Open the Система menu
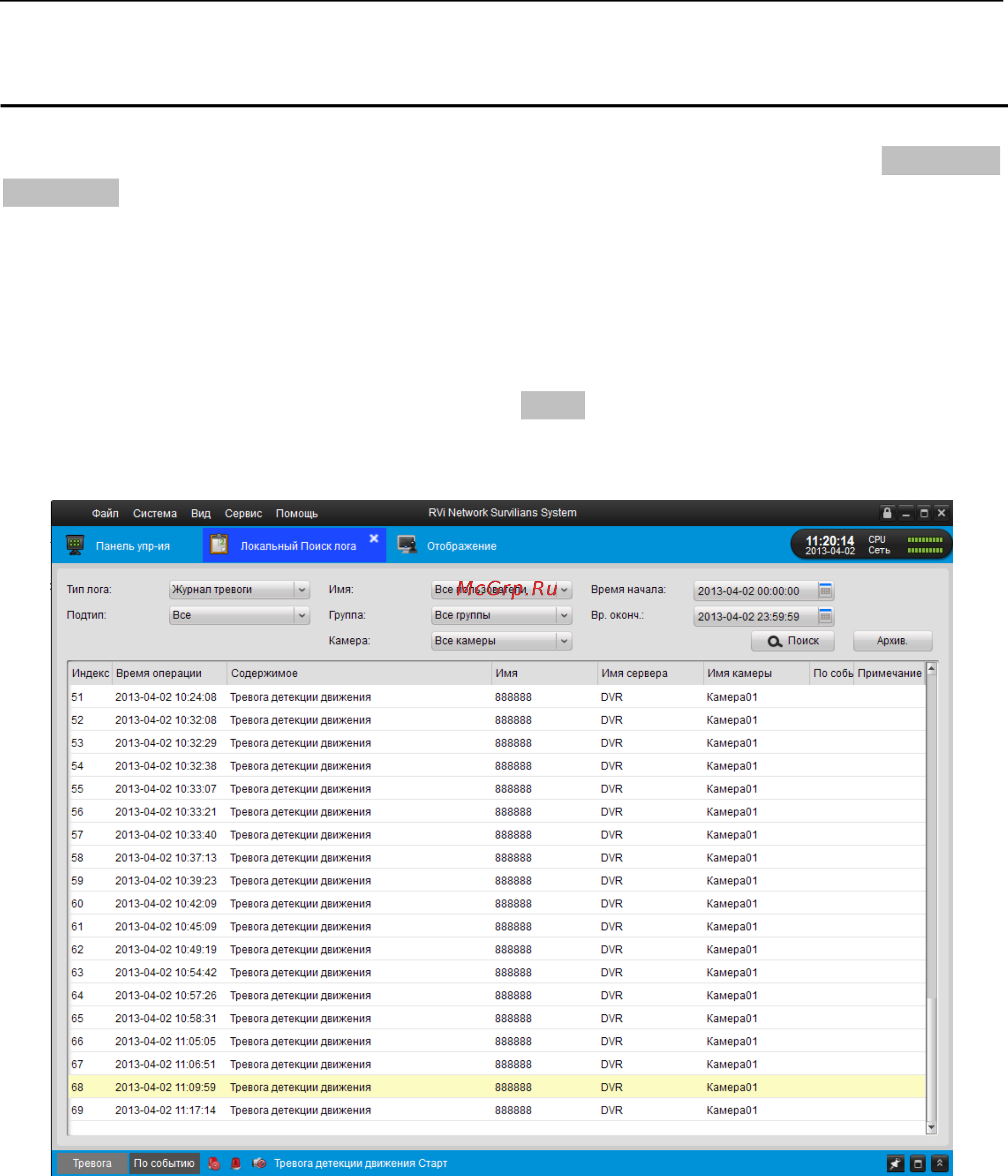Screen dimensions: 1008x1176 coord(155,513)
